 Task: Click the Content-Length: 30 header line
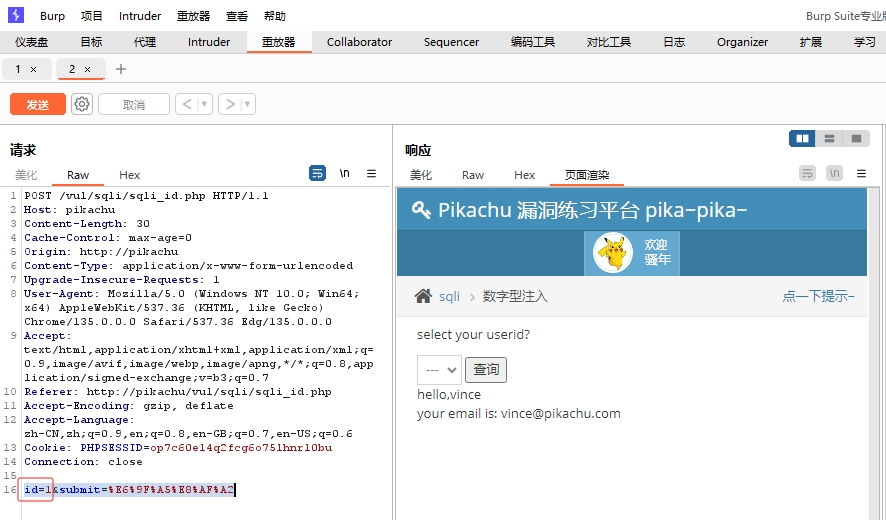click(x=86, y=224)
